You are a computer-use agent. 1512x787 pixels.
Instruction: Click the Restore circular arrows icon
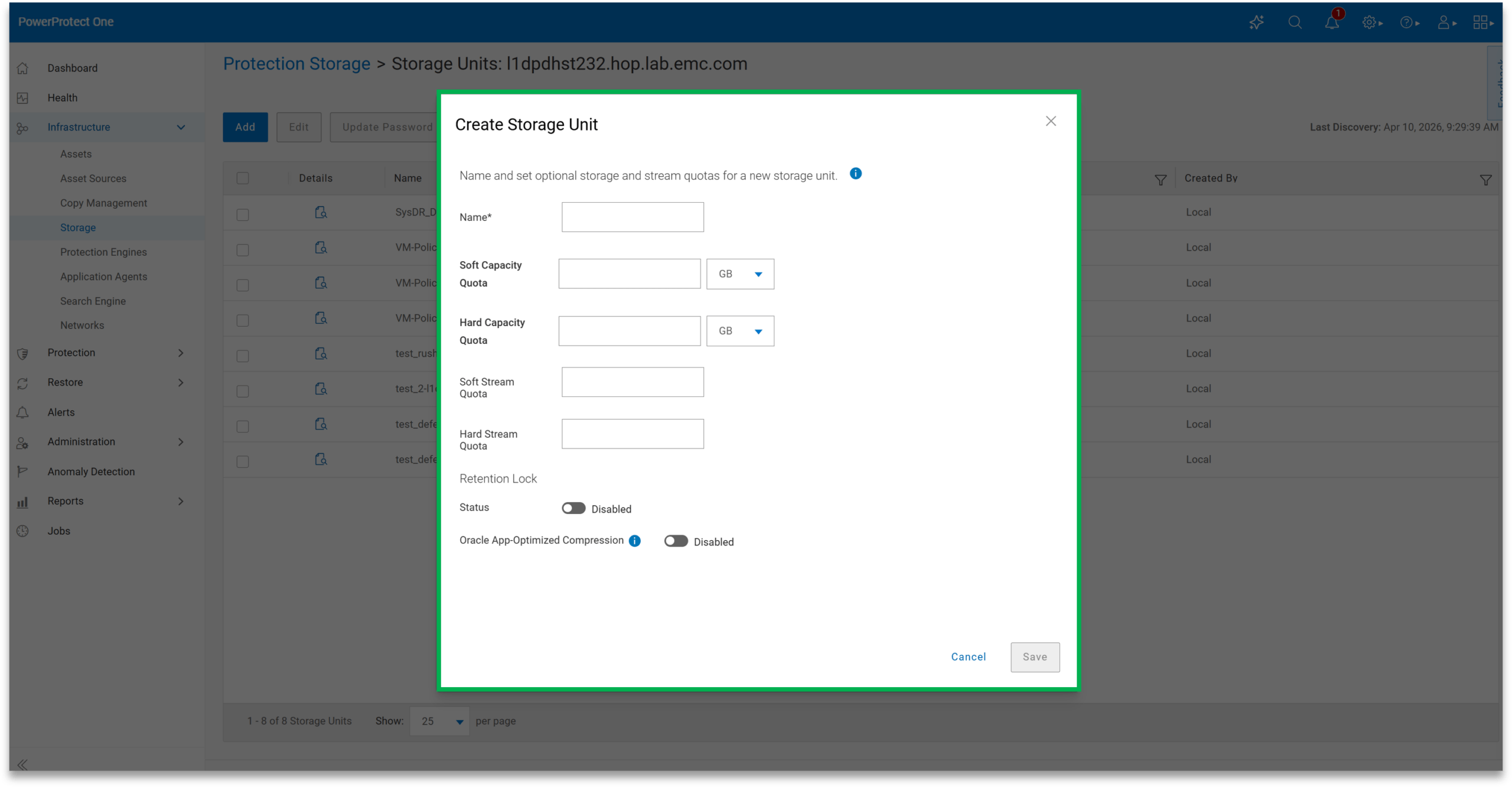coord(22,383)
